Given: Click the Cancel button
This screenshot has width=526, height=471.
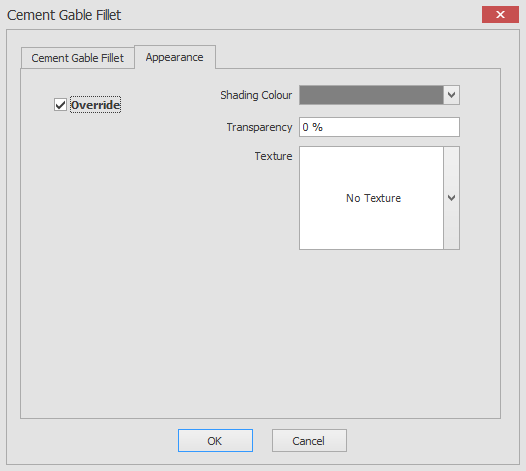Looking at the screenshot, I should click(309, 440).
